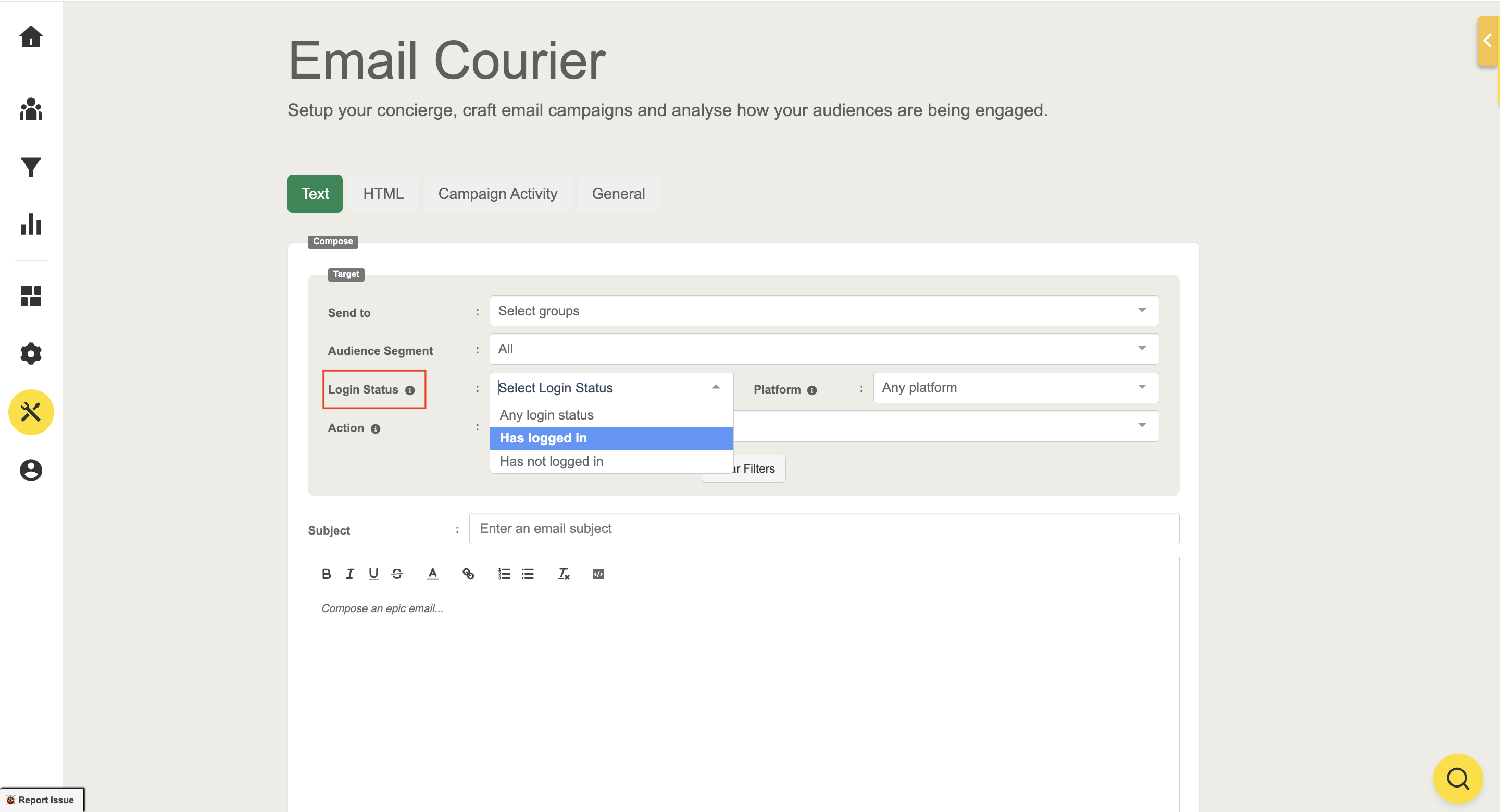Click the user profile sidebar icon
The height and width of the screenshot is (812, 1500).
(x=31, y=470)
